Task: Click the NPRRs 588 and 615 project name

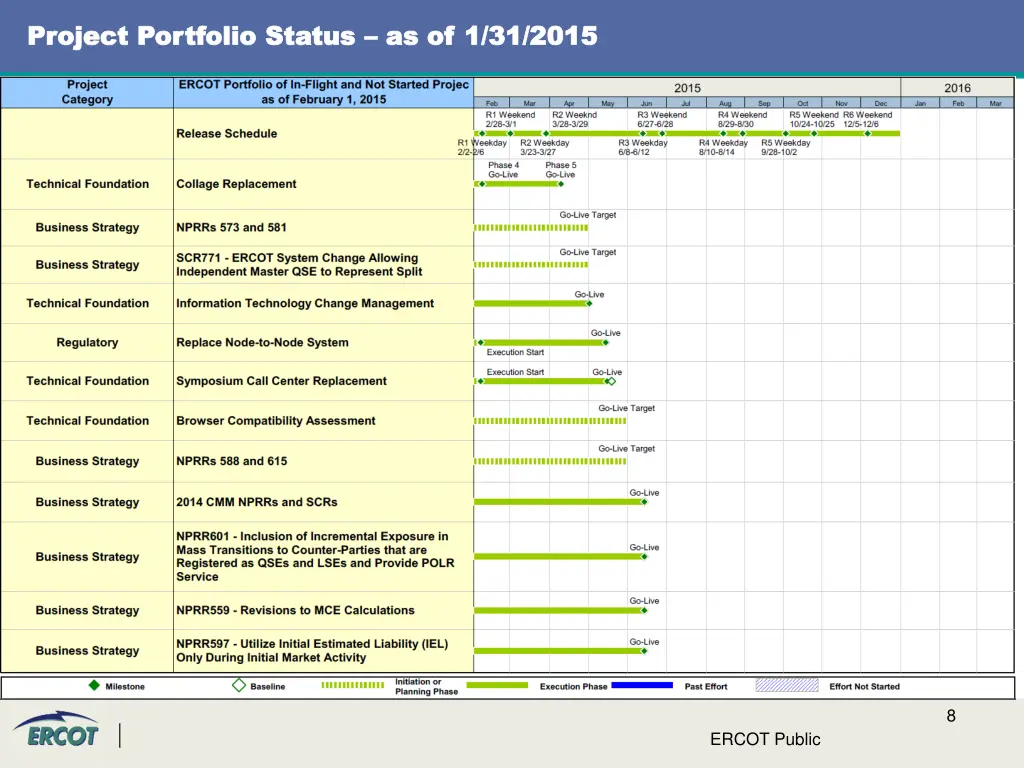Action: pyautogui.click(x=231, y=461)
